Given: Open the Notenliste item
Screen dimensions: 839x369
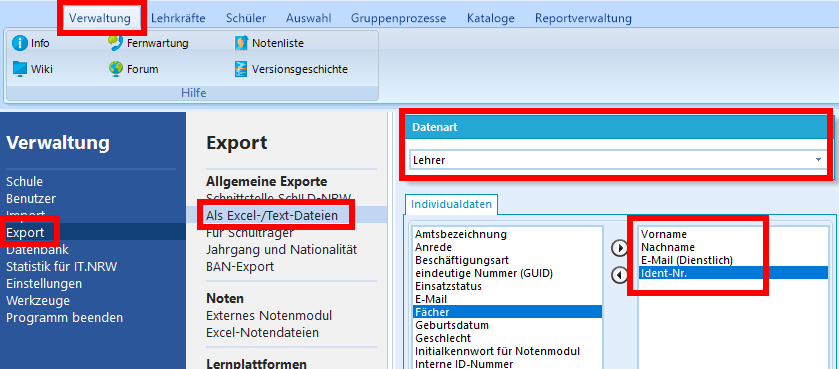Looking at the screenshot, I should point(269,43).
